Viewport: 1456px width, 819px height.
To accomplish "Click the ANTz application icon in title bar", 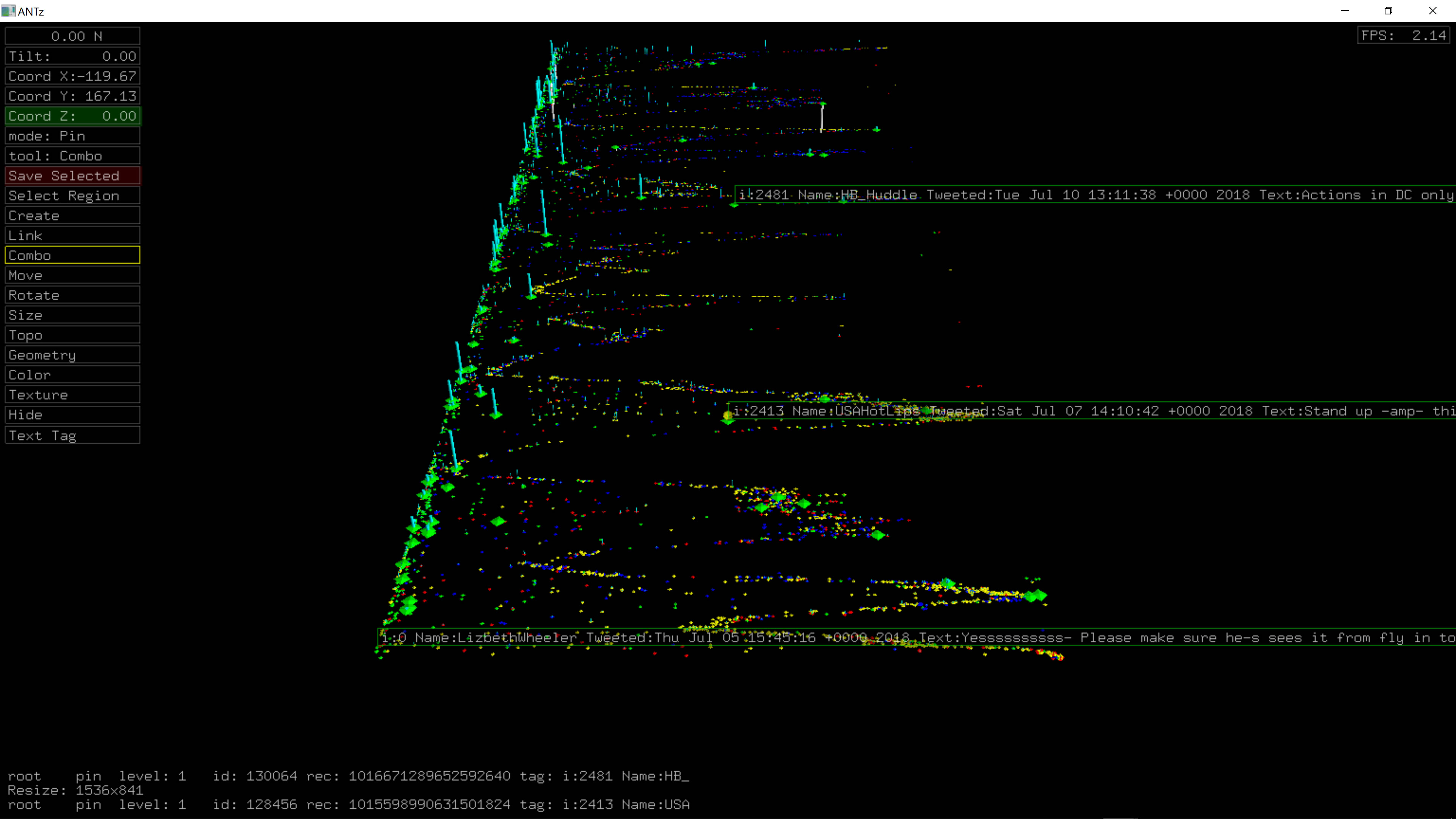I will [8, 11].
